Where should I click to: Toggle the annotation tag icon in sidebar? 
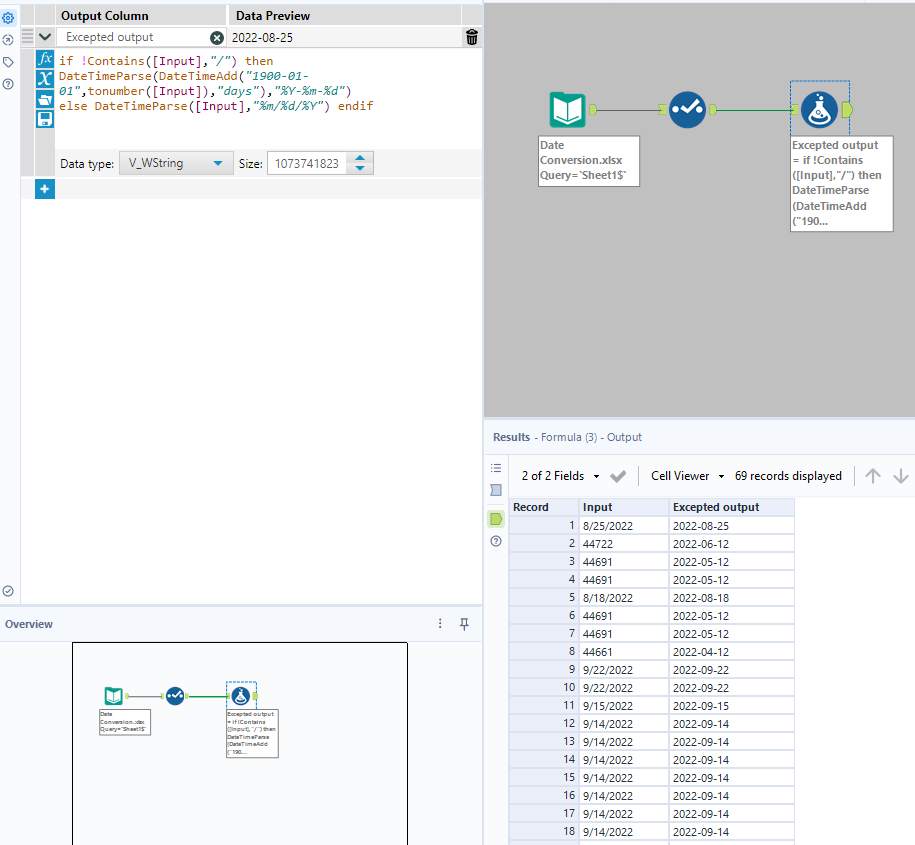pos(10,61)
